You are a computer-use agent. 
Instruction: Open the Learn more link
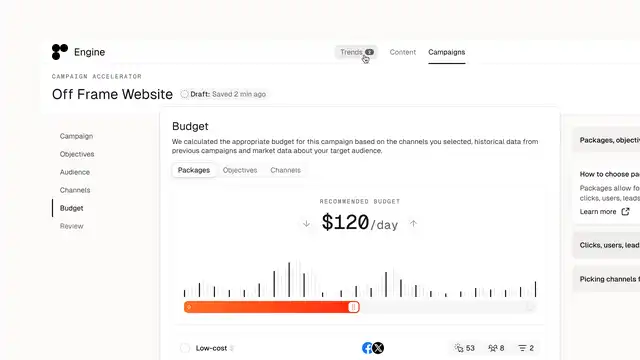[x=598, y=211]
